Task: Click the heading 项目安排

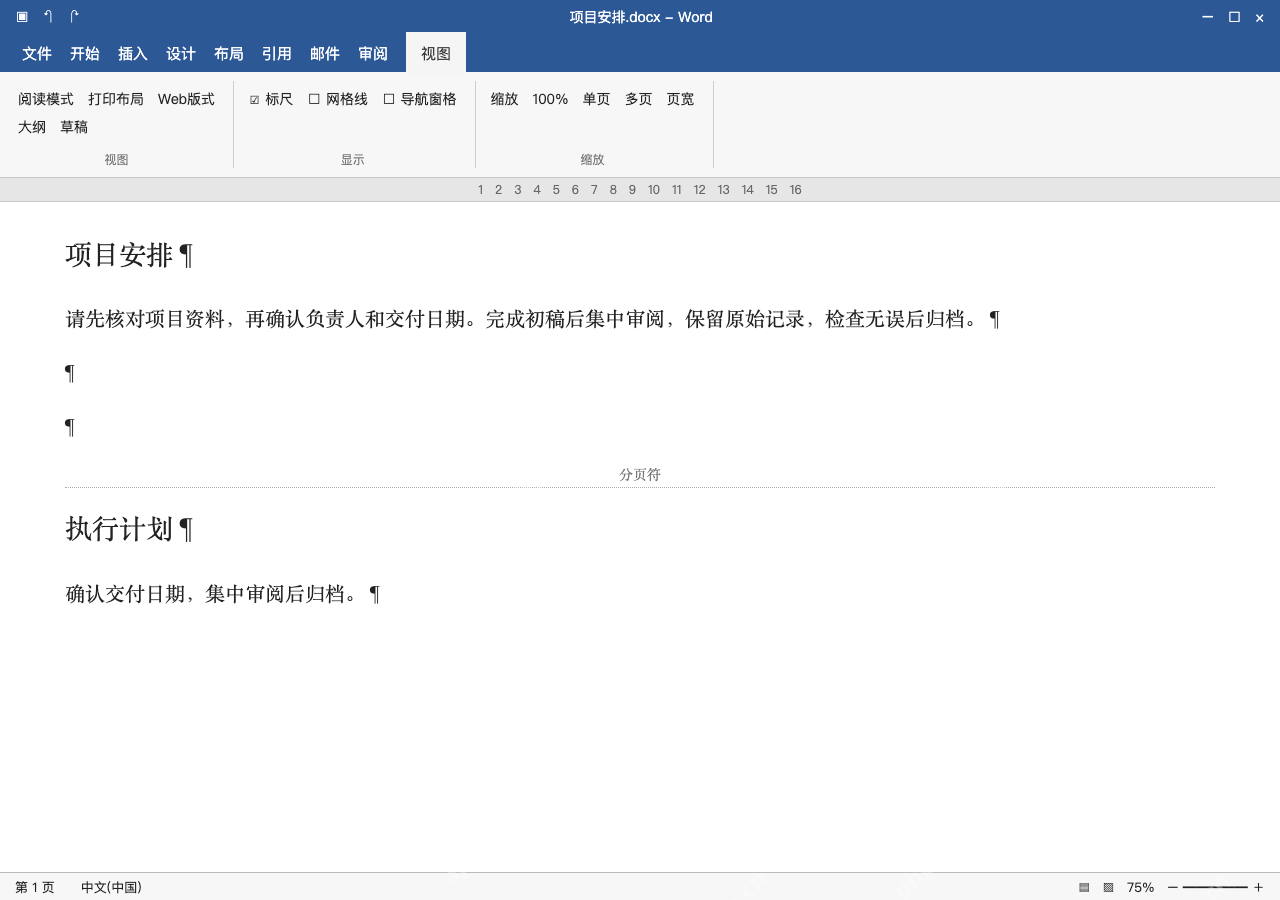Action: click(x=120, y=255)
